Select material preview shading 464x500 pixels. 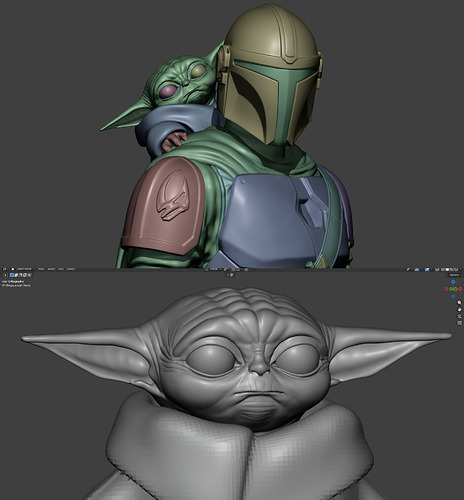click(x=451, y=270)
